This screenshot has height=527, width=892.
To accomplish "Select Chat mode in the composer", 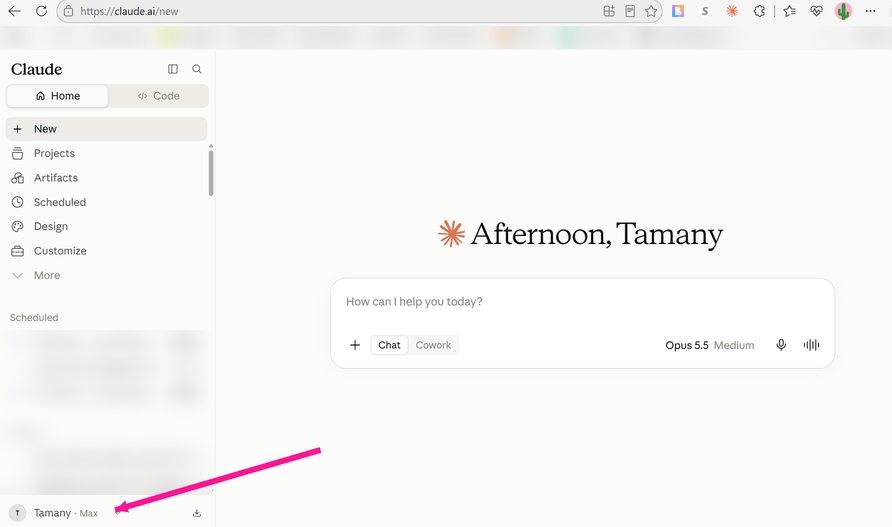I will pos(389,345).
